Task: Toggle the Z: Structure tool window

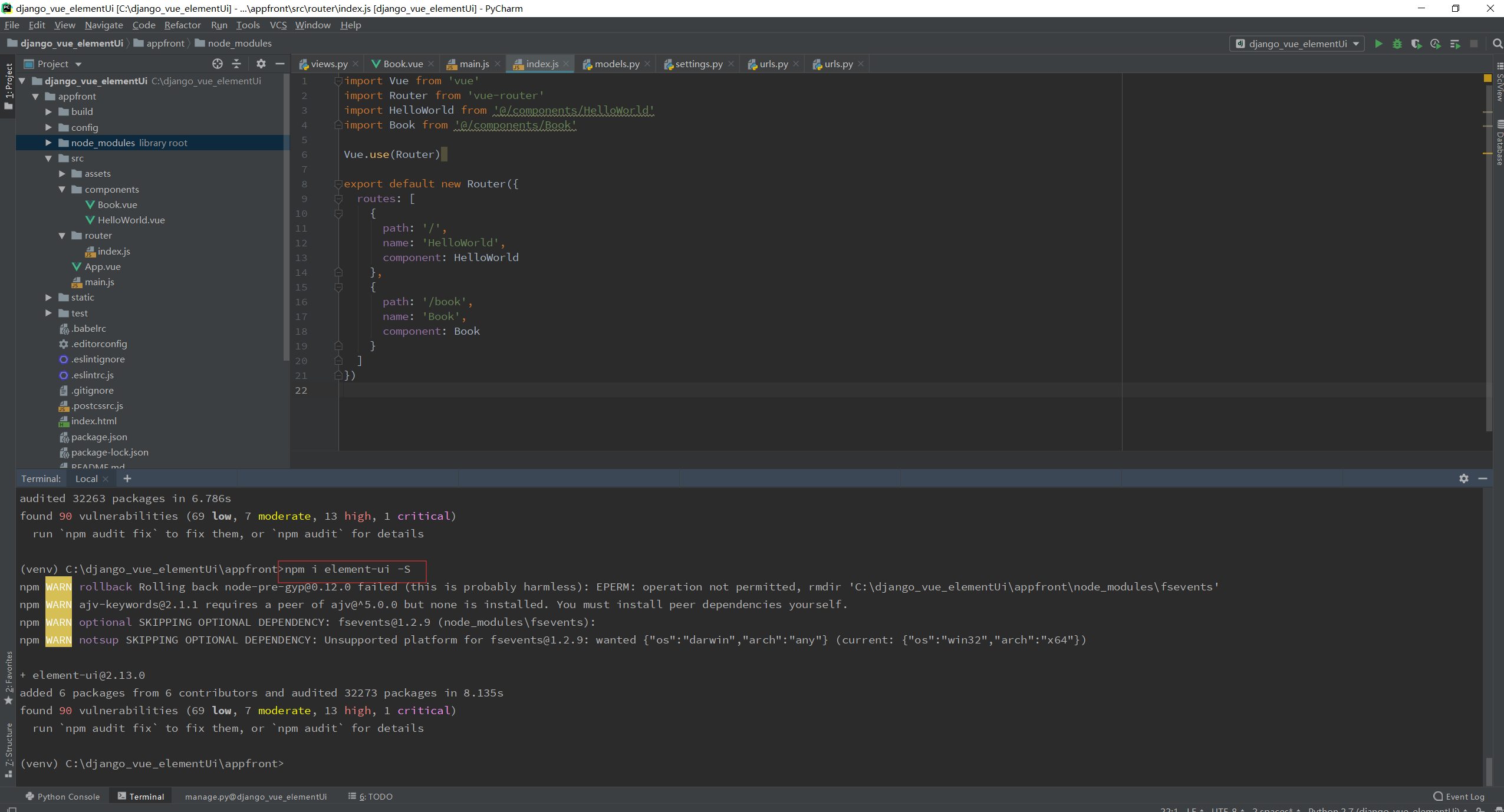Action: (8, 750)
